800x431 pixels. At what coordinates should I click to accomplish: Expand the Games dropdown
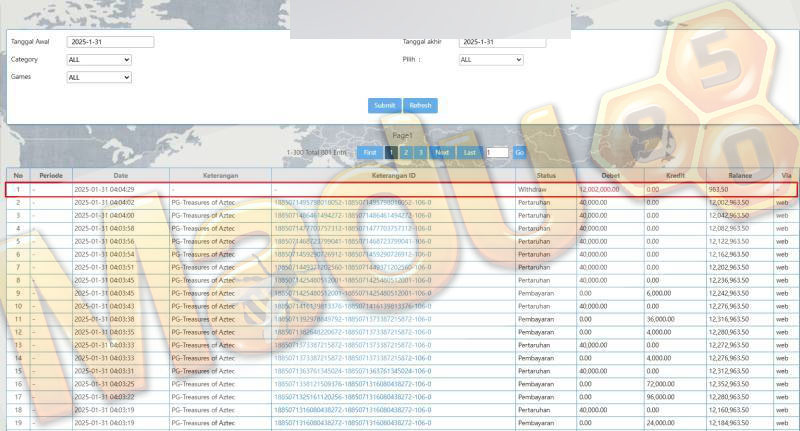click(x=99, y=78)
